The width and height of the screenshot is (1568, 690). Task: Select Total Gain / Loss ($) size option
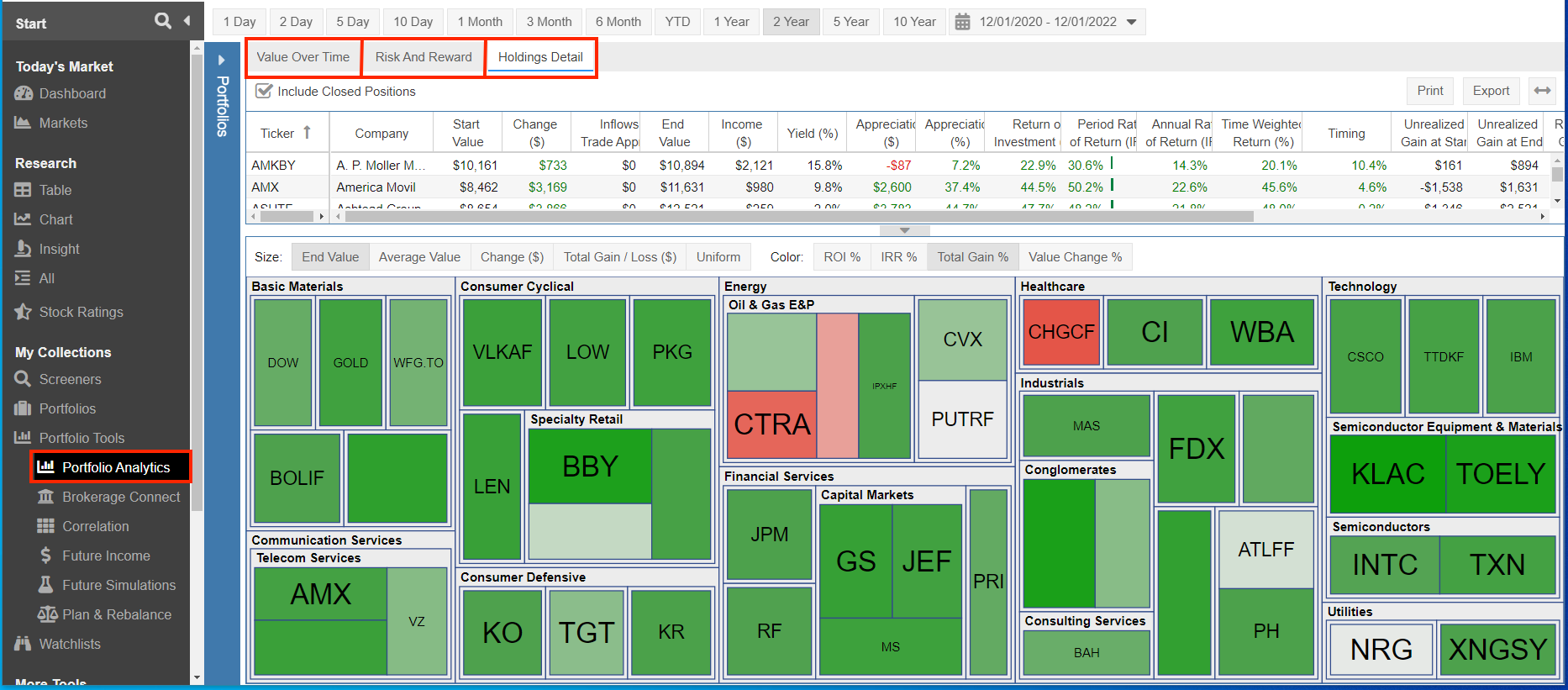(619, 257)
